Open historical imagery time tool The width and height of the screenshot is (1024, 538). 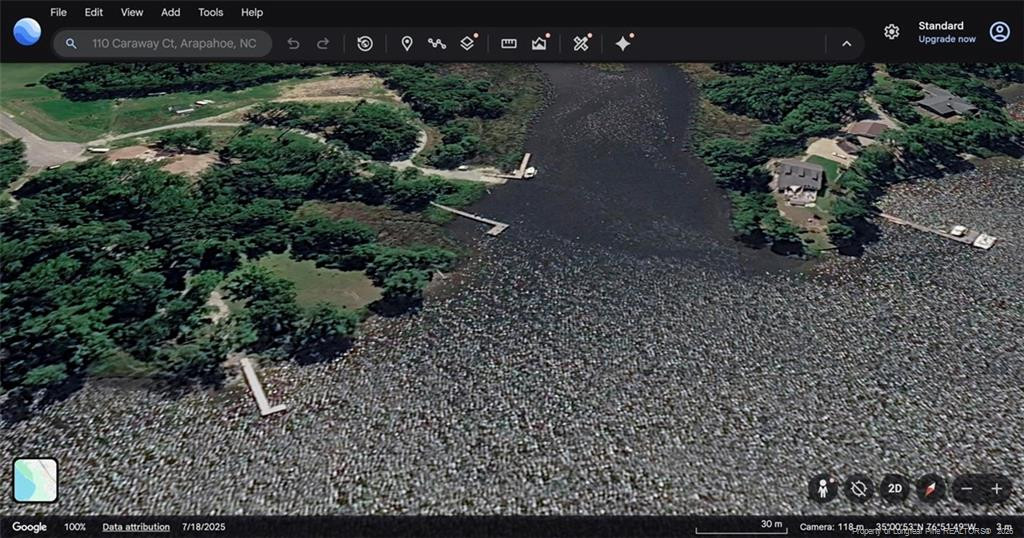(365, 44)
